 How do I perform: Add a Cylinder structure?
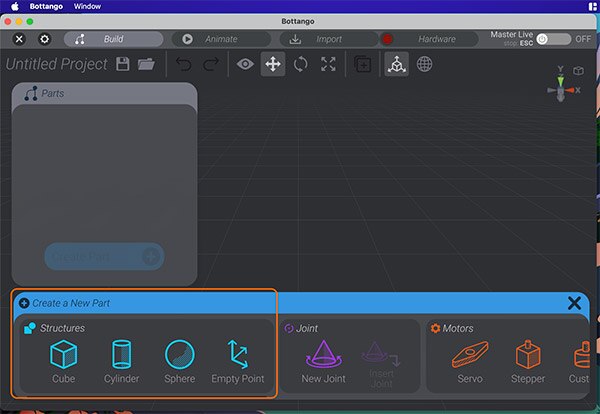[121, 358]
